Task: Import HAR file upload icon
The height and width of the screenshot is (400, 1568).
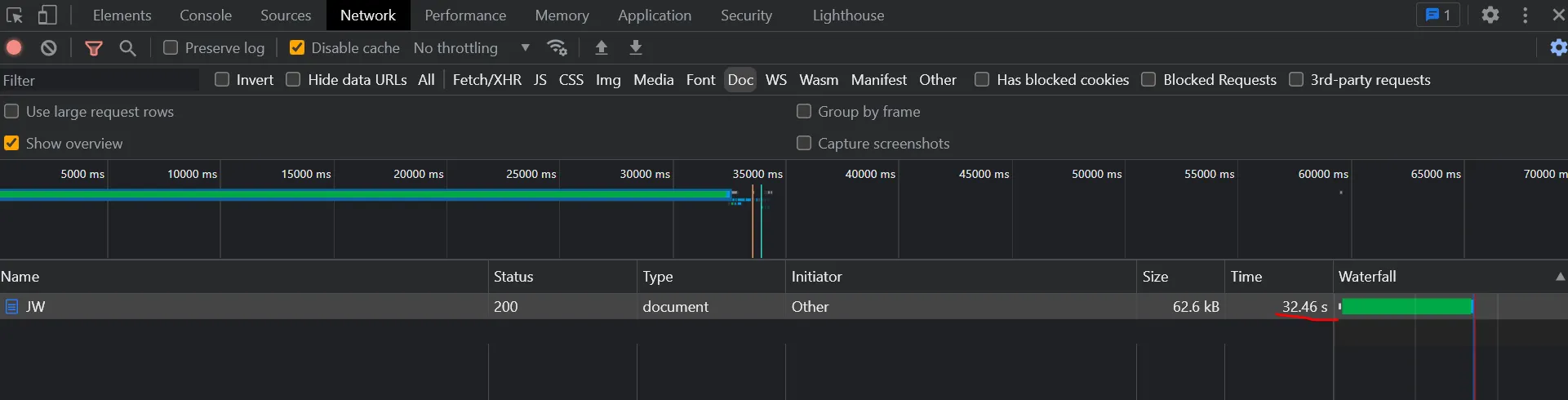Action: click(x=602, y=48)
